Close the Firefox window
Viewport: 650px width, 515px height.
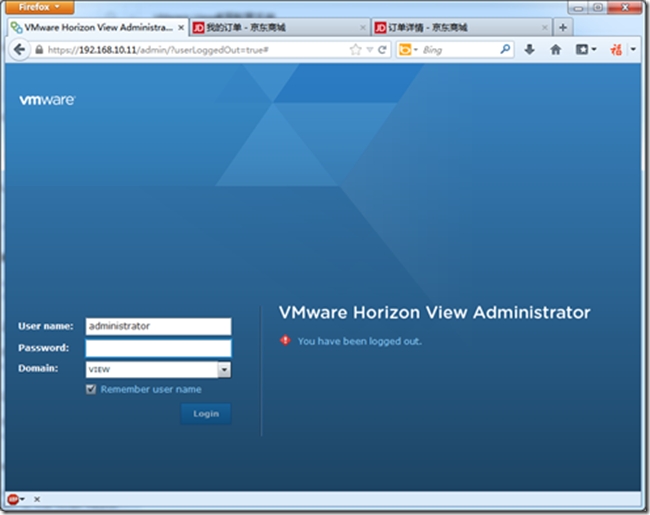coord(625,7)
